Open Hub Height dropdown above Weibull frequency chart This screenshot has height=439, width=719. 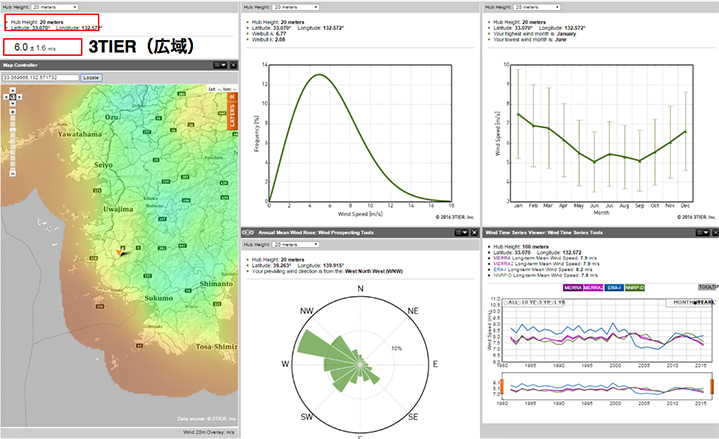(296, 7)
